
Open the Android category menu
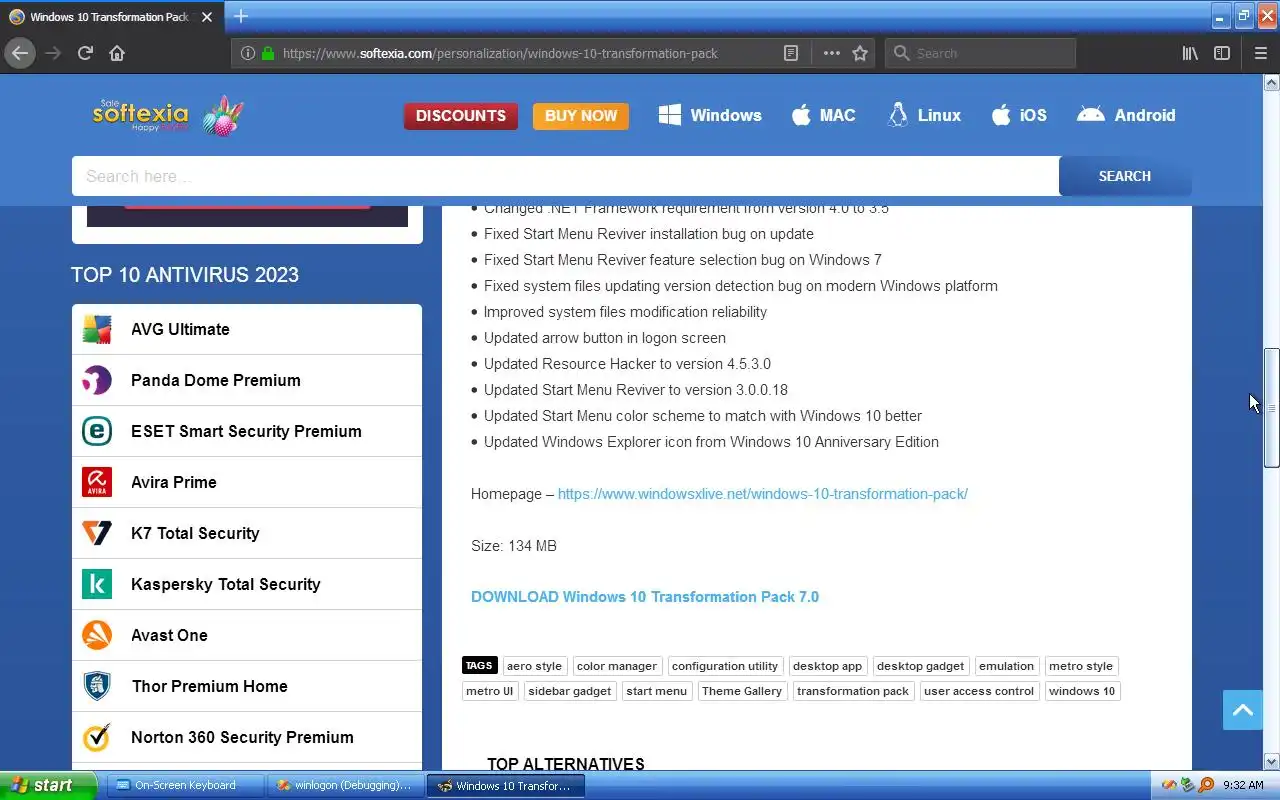[1126, 115]
